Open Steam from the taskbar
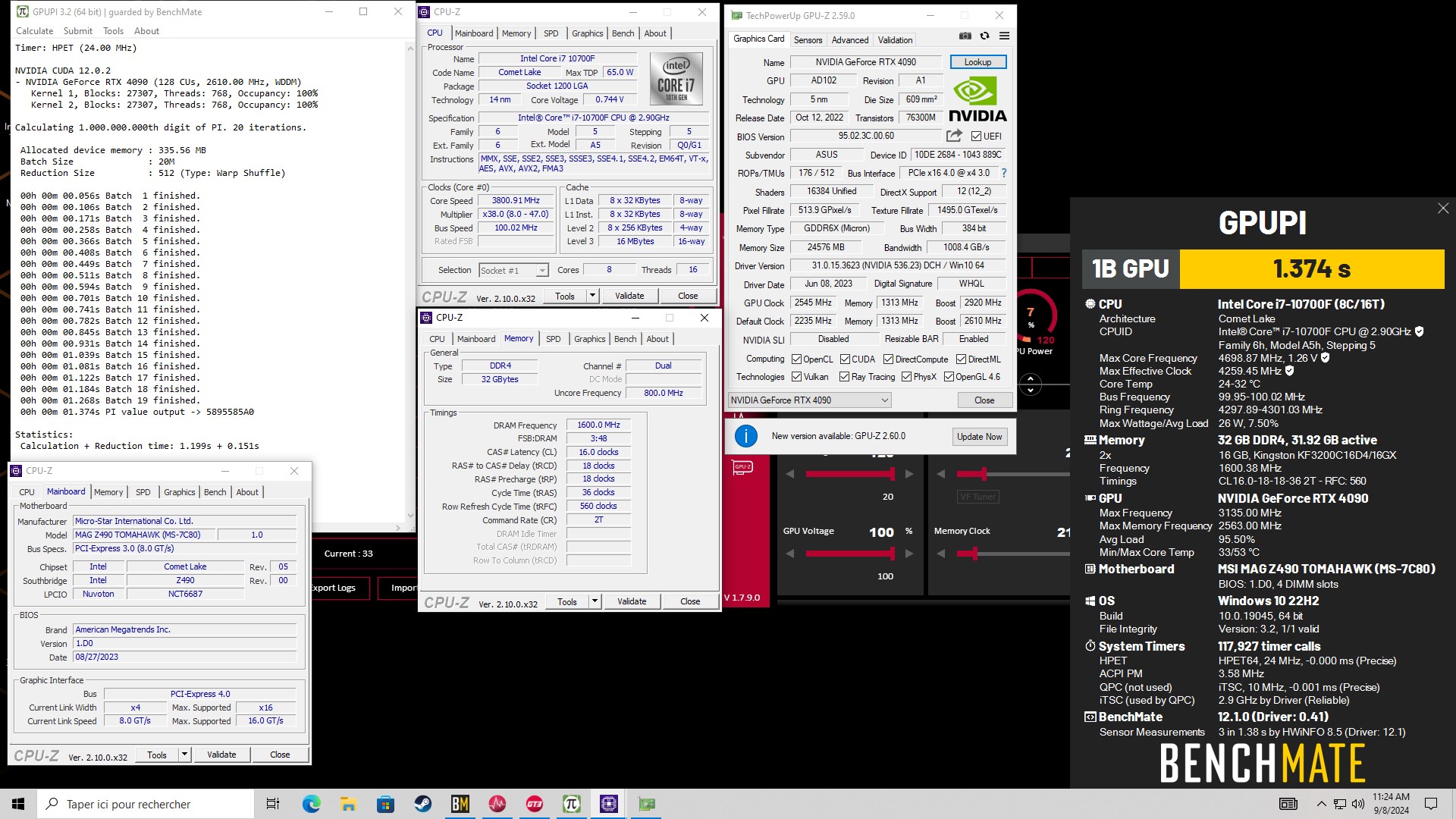 point(422,804)
